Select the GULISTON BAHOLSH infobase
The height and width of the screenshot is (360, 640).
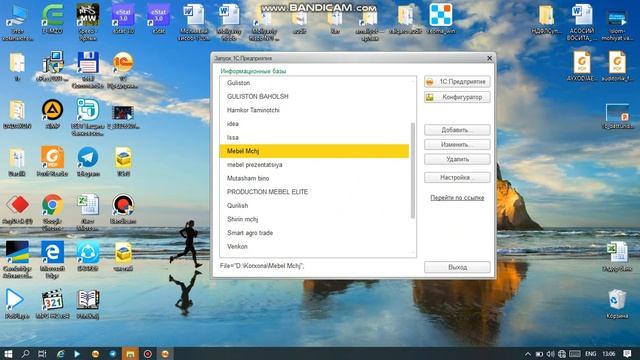tap(314, 96)
